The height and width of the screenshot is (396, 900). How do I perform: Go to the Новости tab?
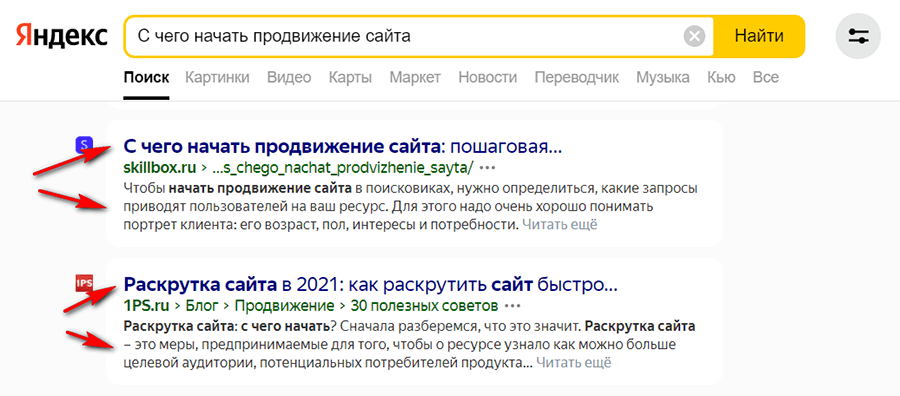pyautogui.click(x=488, y=77)
